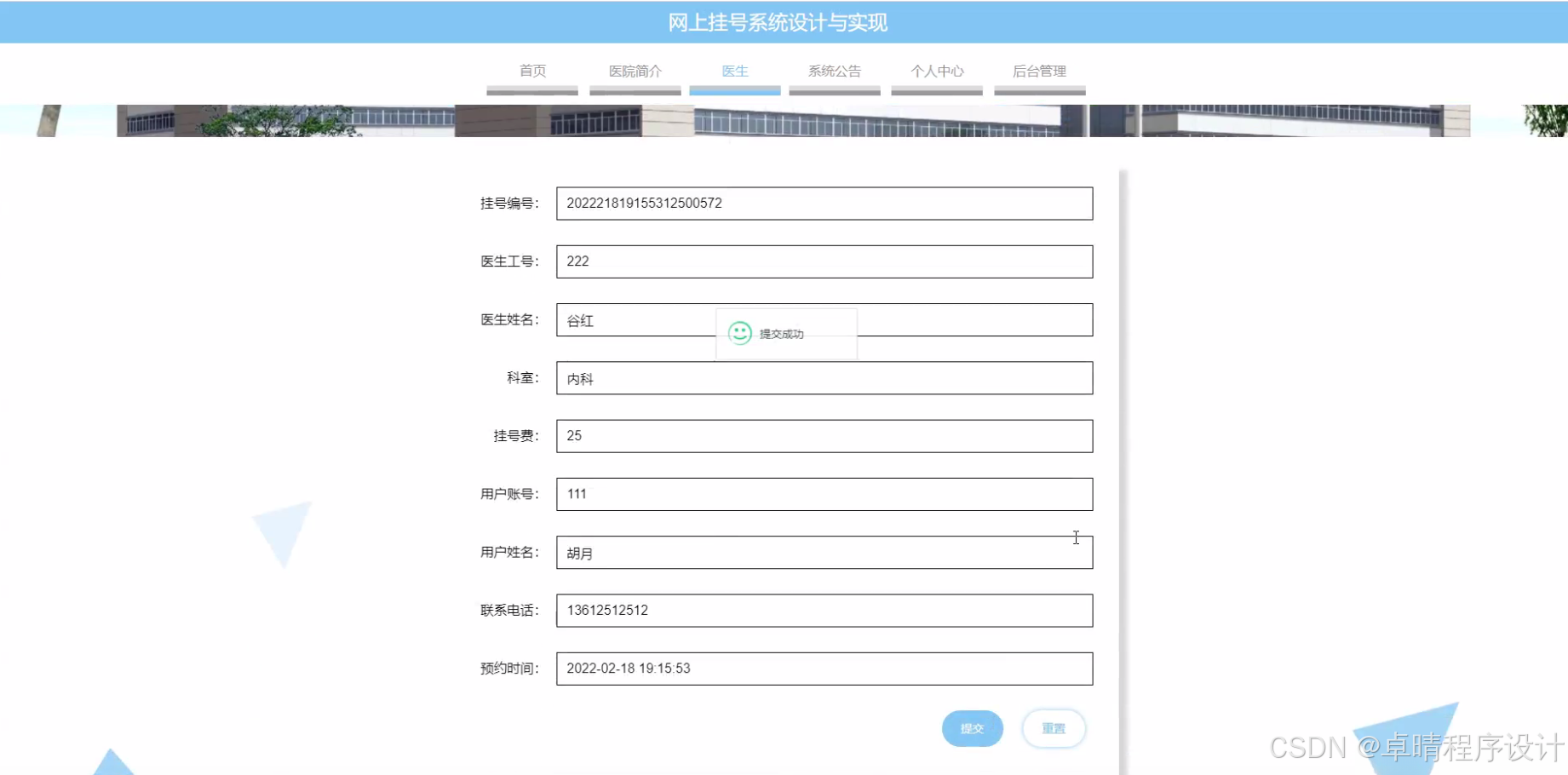Select the 联系电话 phone number field

point(824,611)
